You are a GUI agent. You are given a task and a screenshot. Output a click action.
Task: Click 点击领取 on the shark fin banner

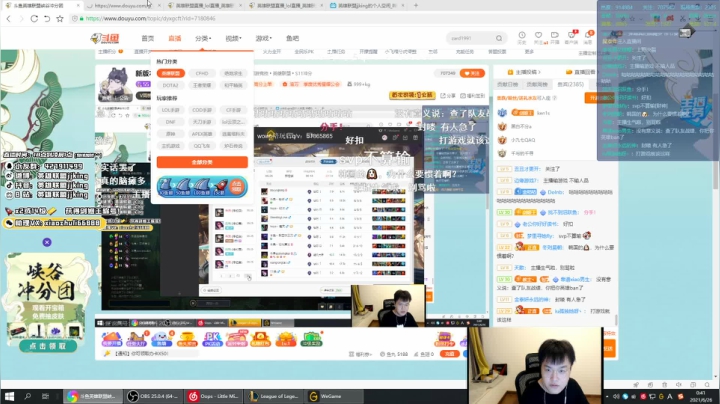(236, 186)
